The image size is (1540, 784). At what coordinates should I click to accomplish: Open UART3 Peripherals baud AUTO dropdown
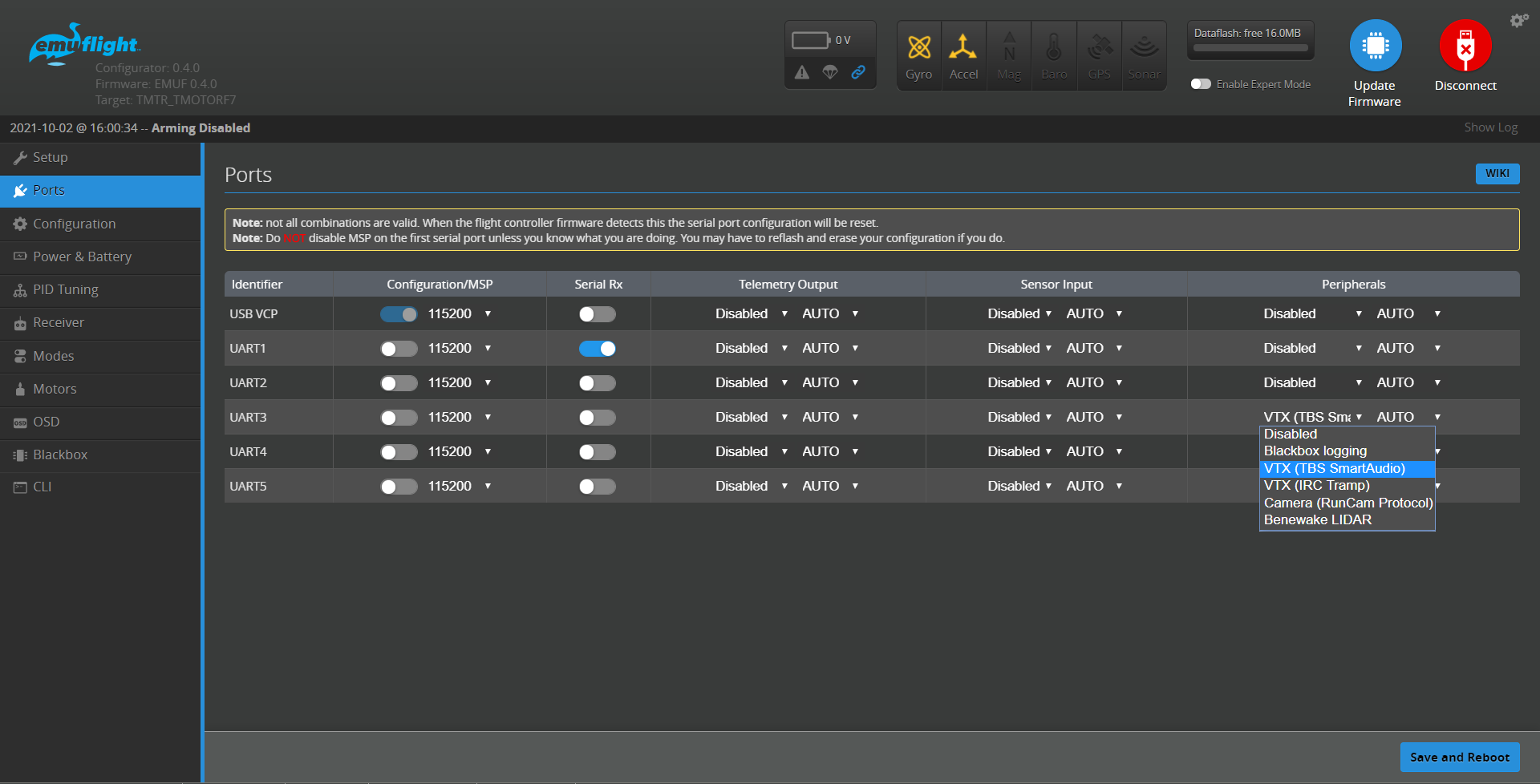(x=1409, y=418)
